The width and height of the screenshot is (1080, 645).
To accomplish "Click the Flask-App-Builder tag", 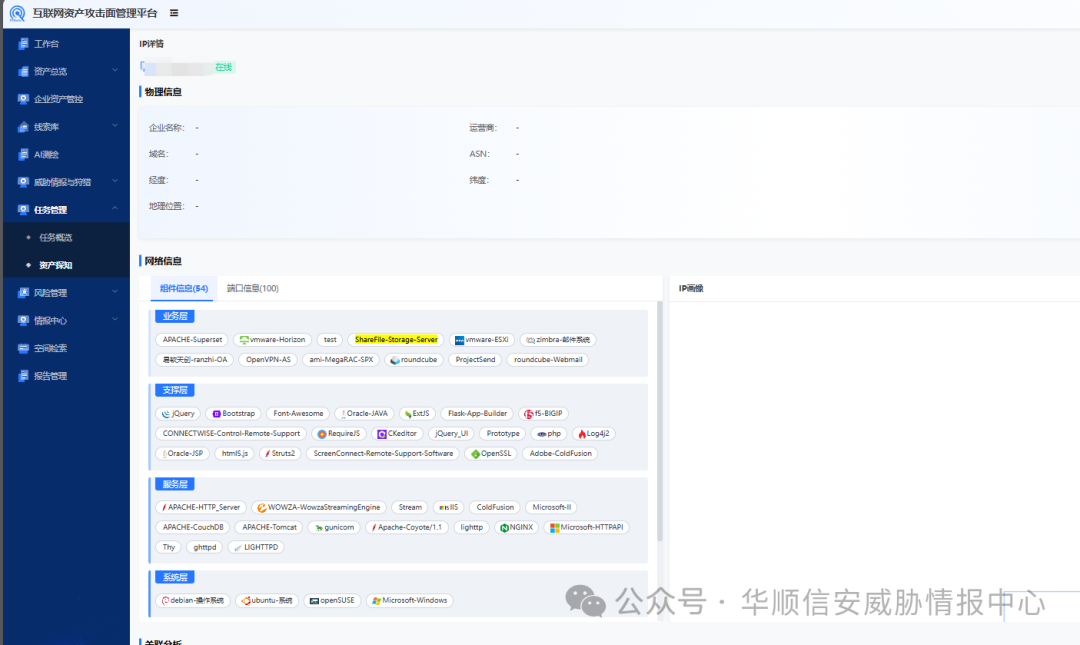I will pyautogui.click(x=477, y=413).
